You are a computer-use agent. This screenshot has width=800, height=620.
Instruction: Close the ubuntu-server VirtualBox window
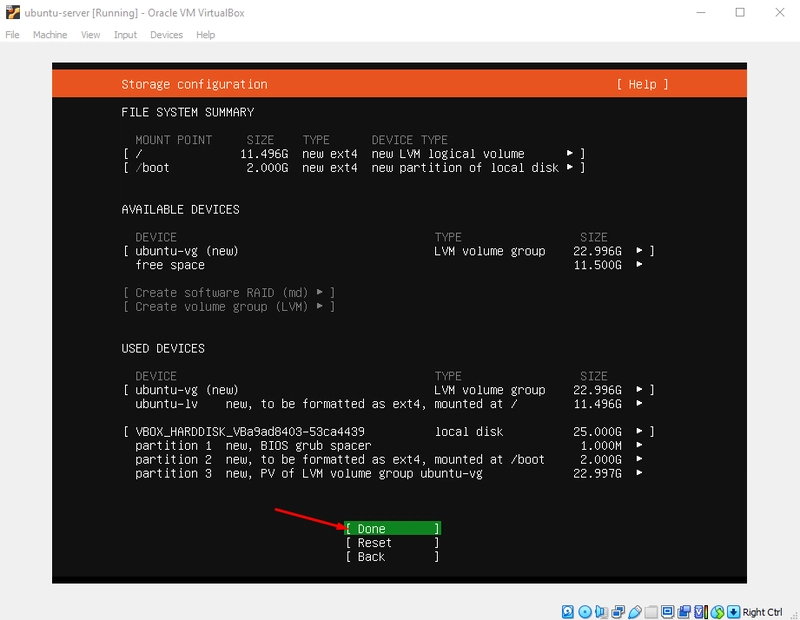click(x=780, y=12)
